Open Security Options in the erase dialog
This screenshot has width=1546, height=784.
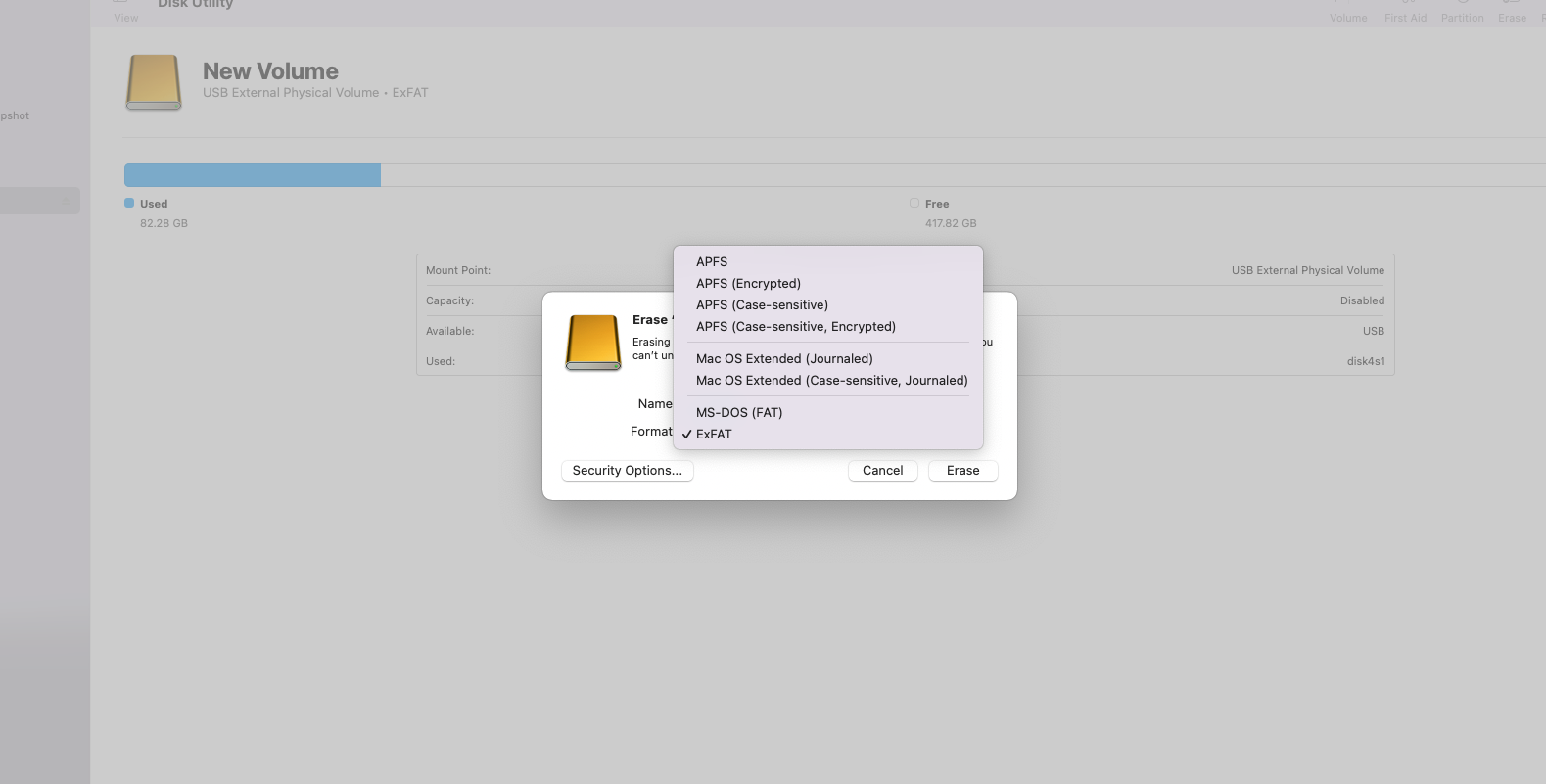coord(628,471)
